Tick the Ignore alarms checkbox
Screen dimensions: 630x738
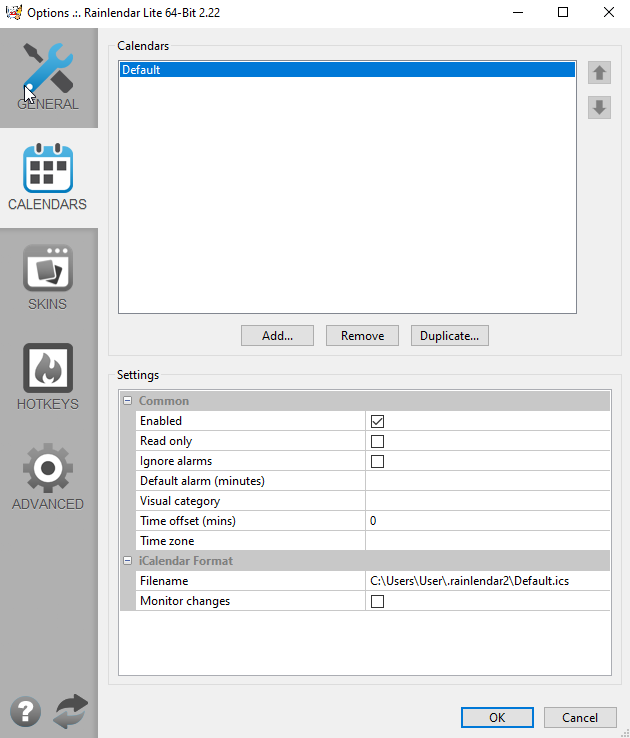pyautogui.click(x=377, y=461)
